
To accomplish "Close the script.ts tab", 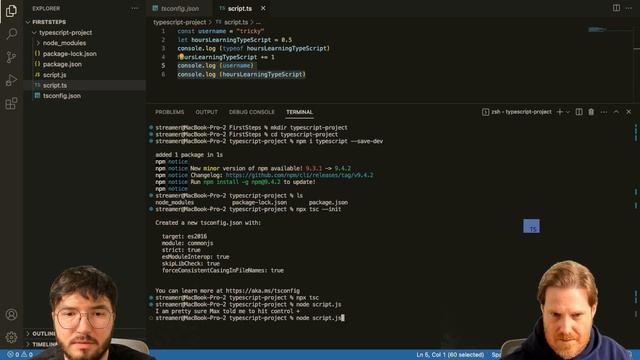I will pos(263,8).
